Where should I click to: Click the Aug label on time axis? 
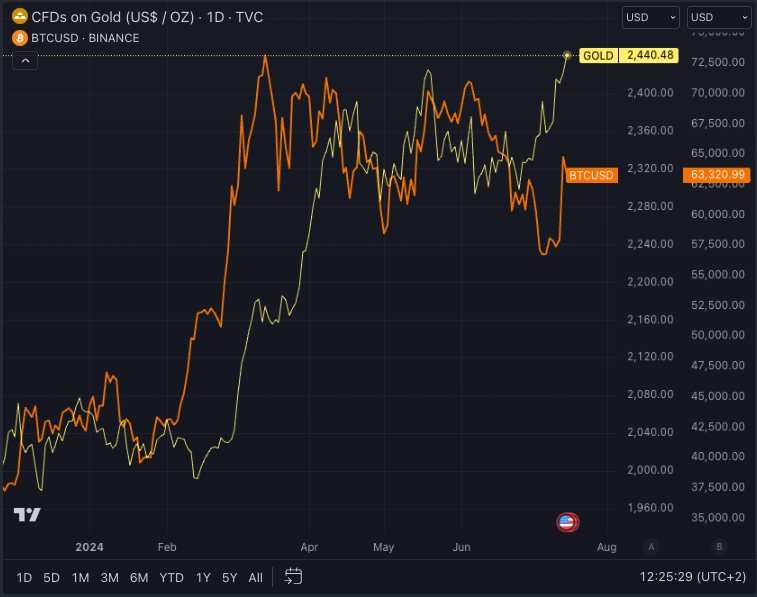pyautogui.click(x=606, y=547)
